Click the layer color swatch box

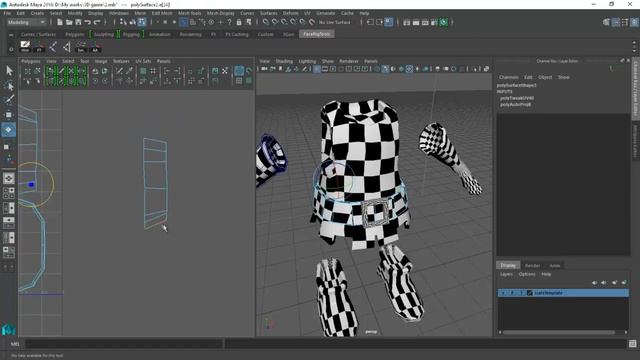(x=530, y=293)
